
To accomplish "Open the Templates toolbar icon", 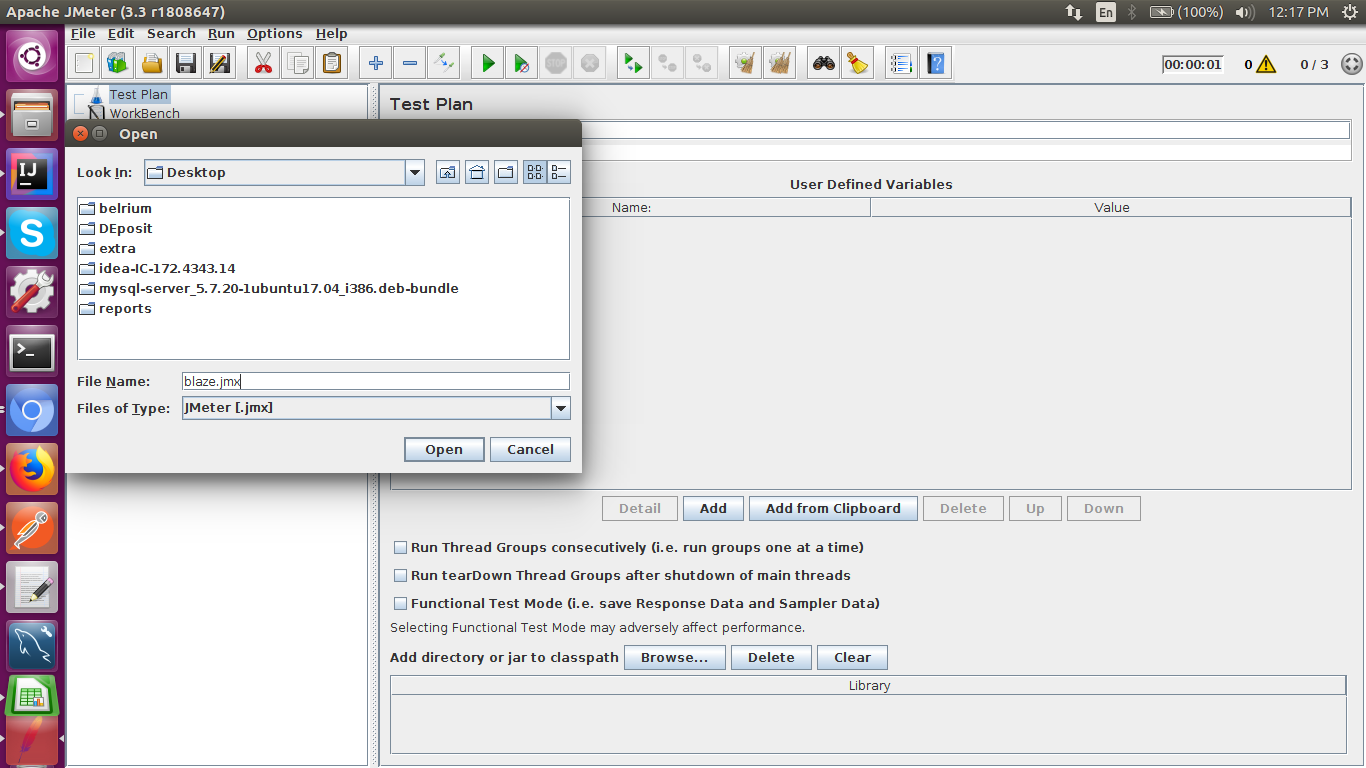I will [118, 64].
